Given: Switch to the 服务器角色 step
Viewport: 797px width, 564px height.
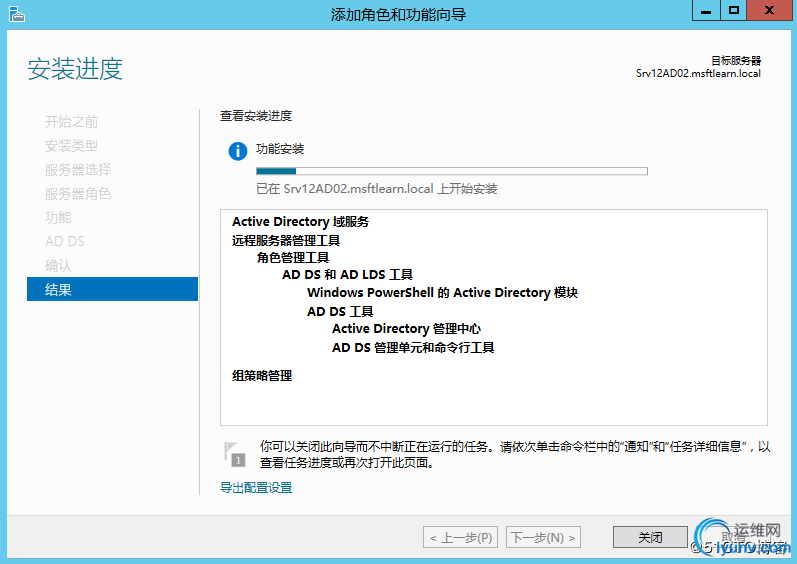Looking at the screenshot, I should [78, 194].
